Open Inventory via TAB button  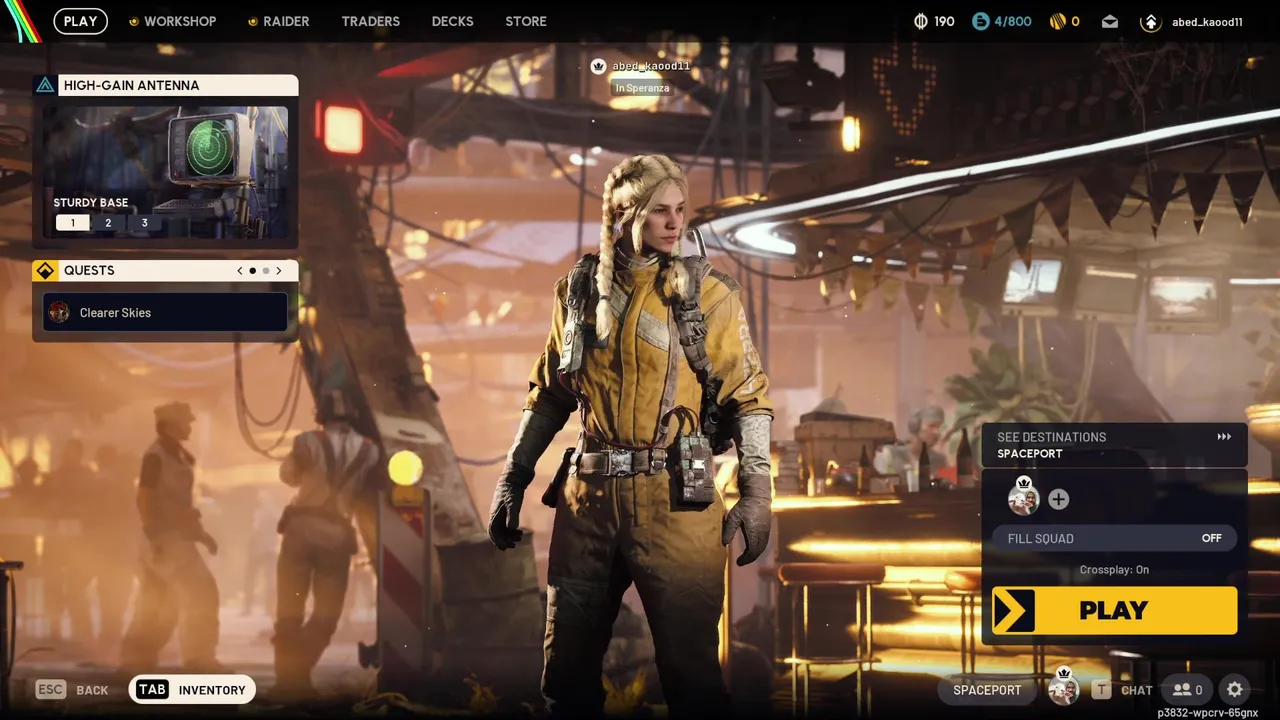click(192, 690)
